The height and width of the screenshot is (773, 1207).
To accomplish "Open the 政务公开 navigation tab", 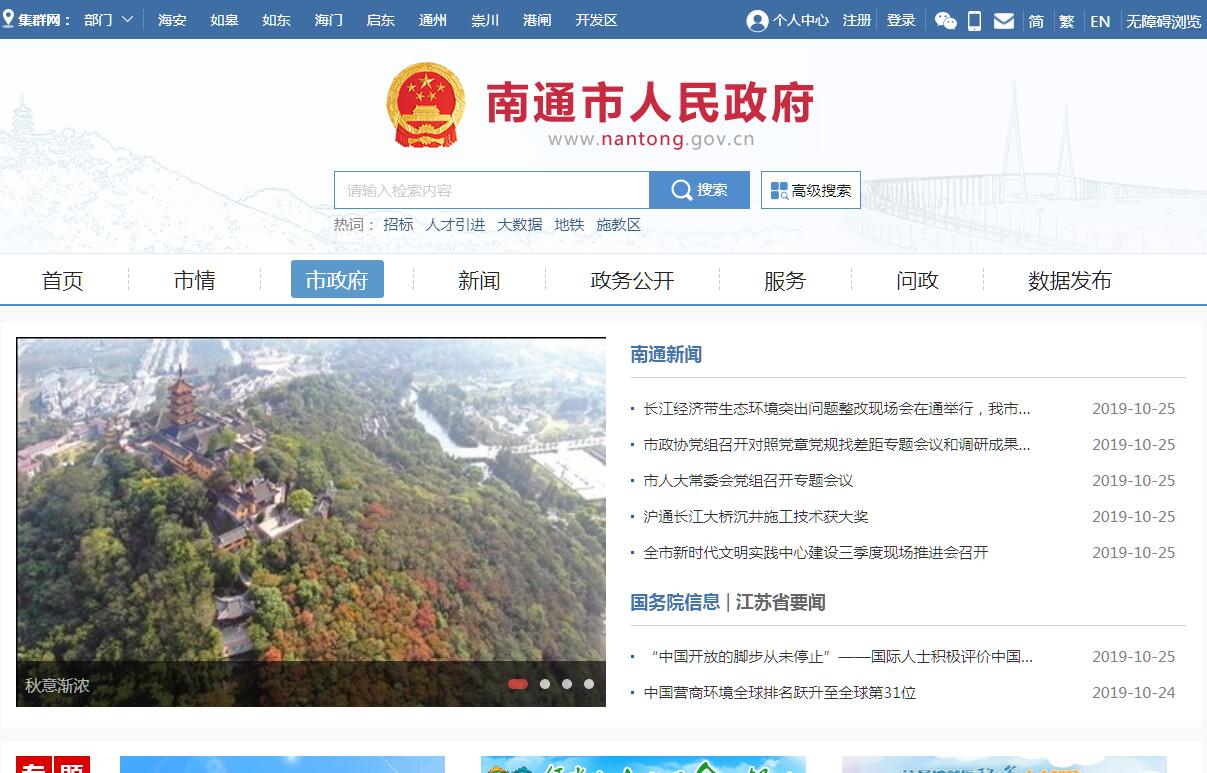I will click(x=632, y=281).
